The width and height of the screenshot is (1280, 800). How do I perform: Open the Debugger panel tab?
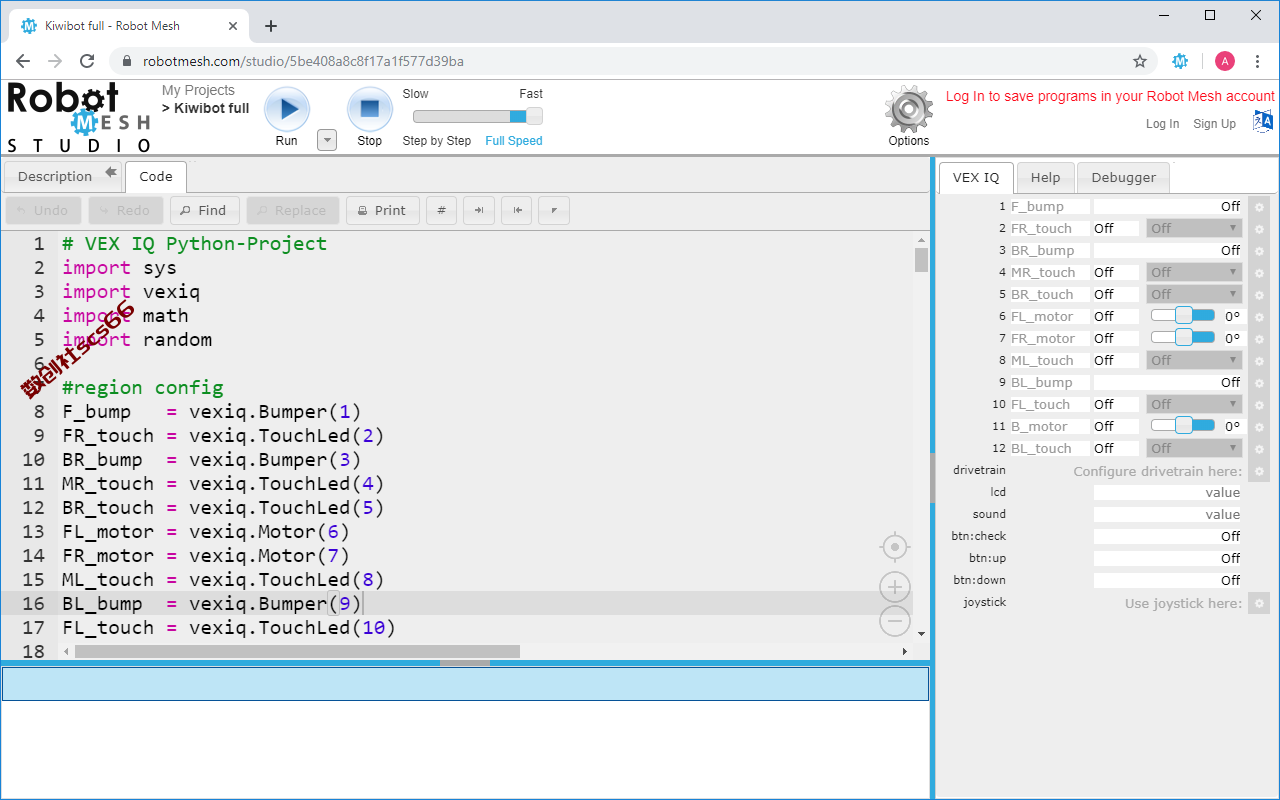[x=1123, y=178]
